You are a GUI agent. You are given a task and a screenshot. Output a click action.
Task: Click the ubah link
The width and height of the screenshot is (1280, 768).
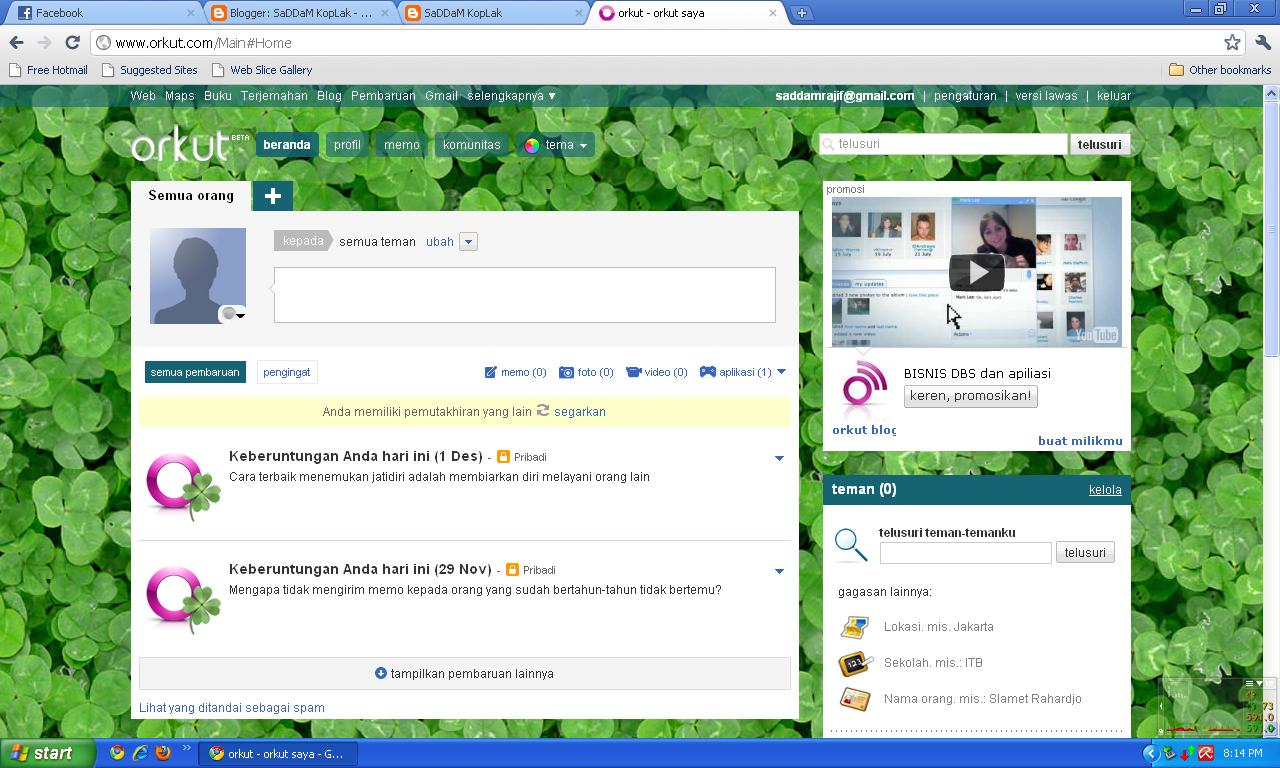tap(440, 242)
